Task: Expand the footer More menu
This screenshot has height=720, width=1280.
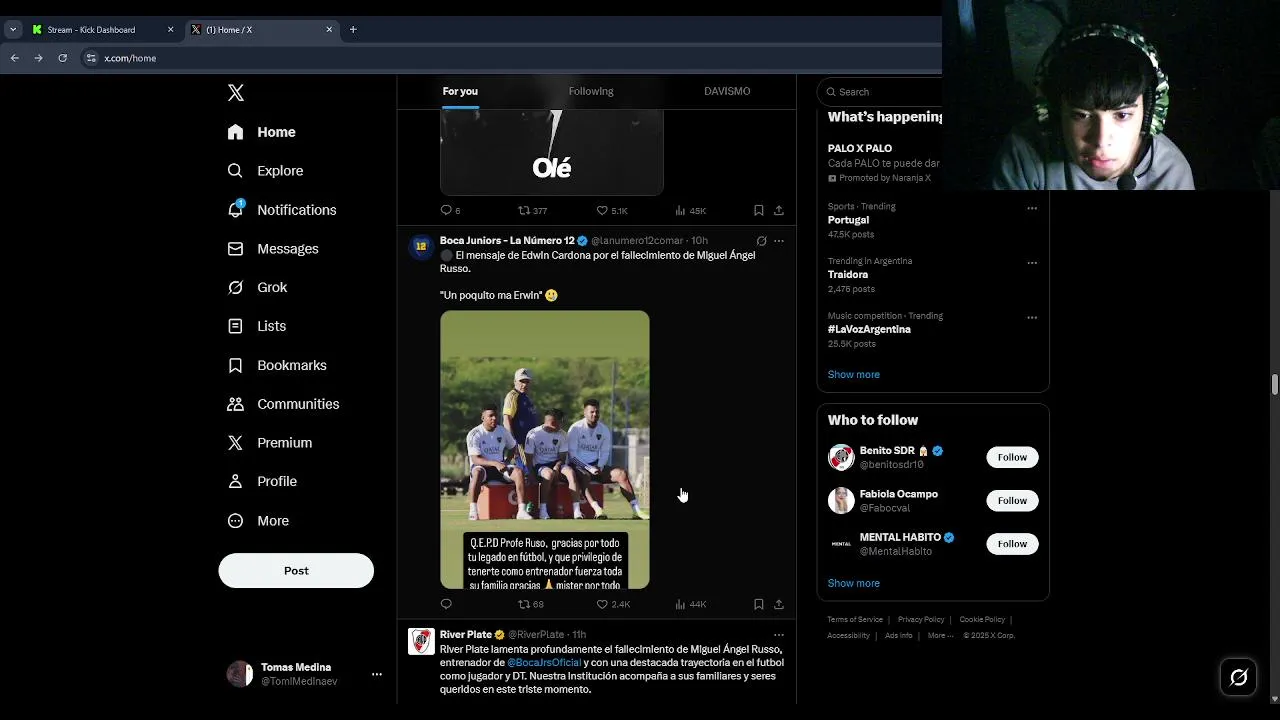Action: [x=939, y=636]
